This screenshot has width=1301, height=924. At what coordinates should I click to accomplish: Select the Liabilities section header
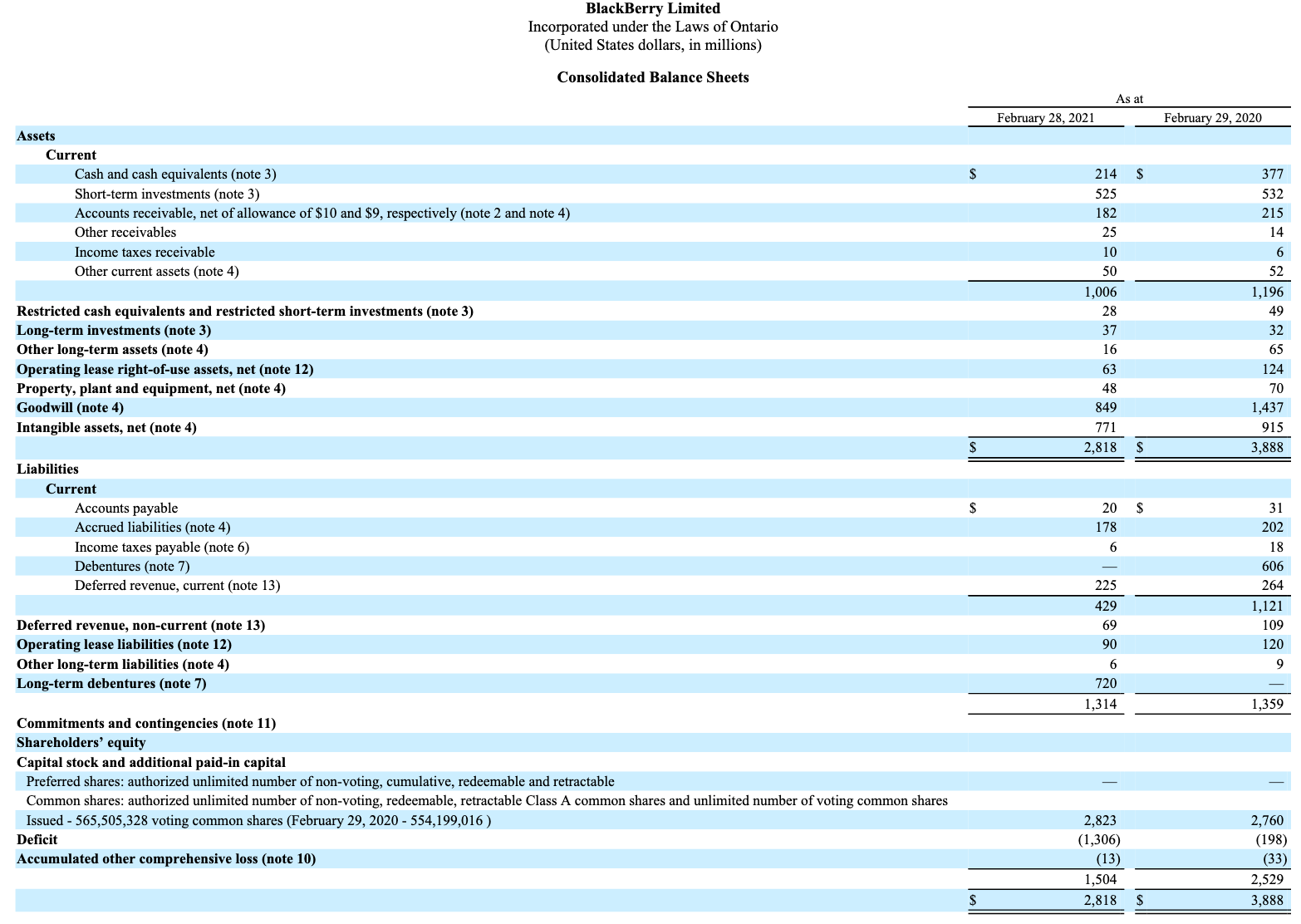pyautogui.click(x=47, y=469)
